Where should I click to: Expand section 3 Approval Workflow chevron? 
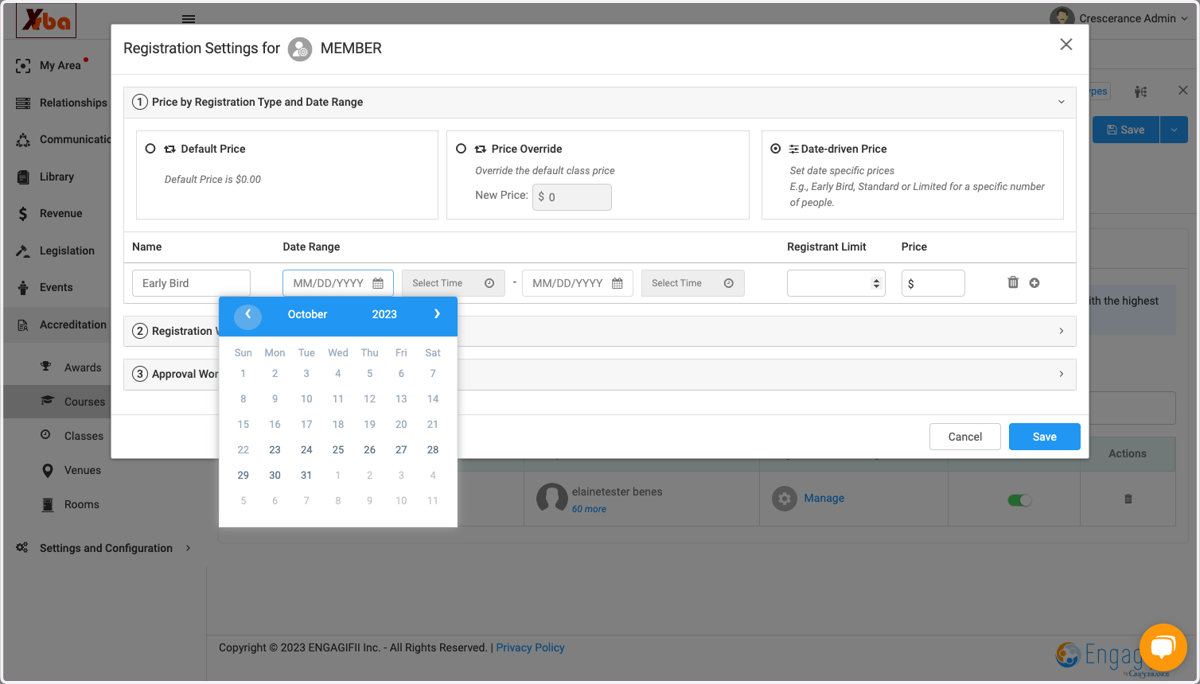1061,374
